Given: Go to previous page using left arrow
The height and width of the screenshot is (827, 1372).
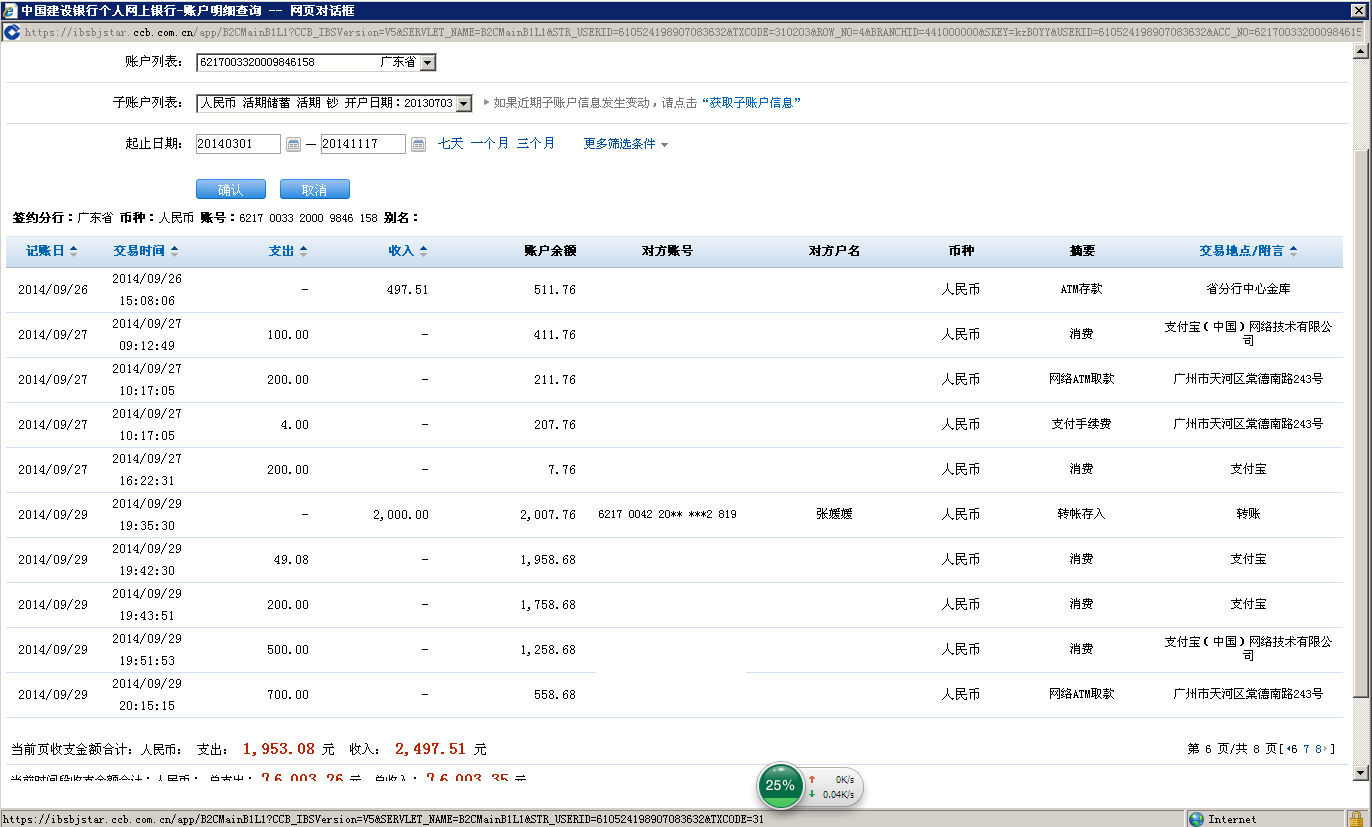Looking at the screenshot, I should [1291, 749].
